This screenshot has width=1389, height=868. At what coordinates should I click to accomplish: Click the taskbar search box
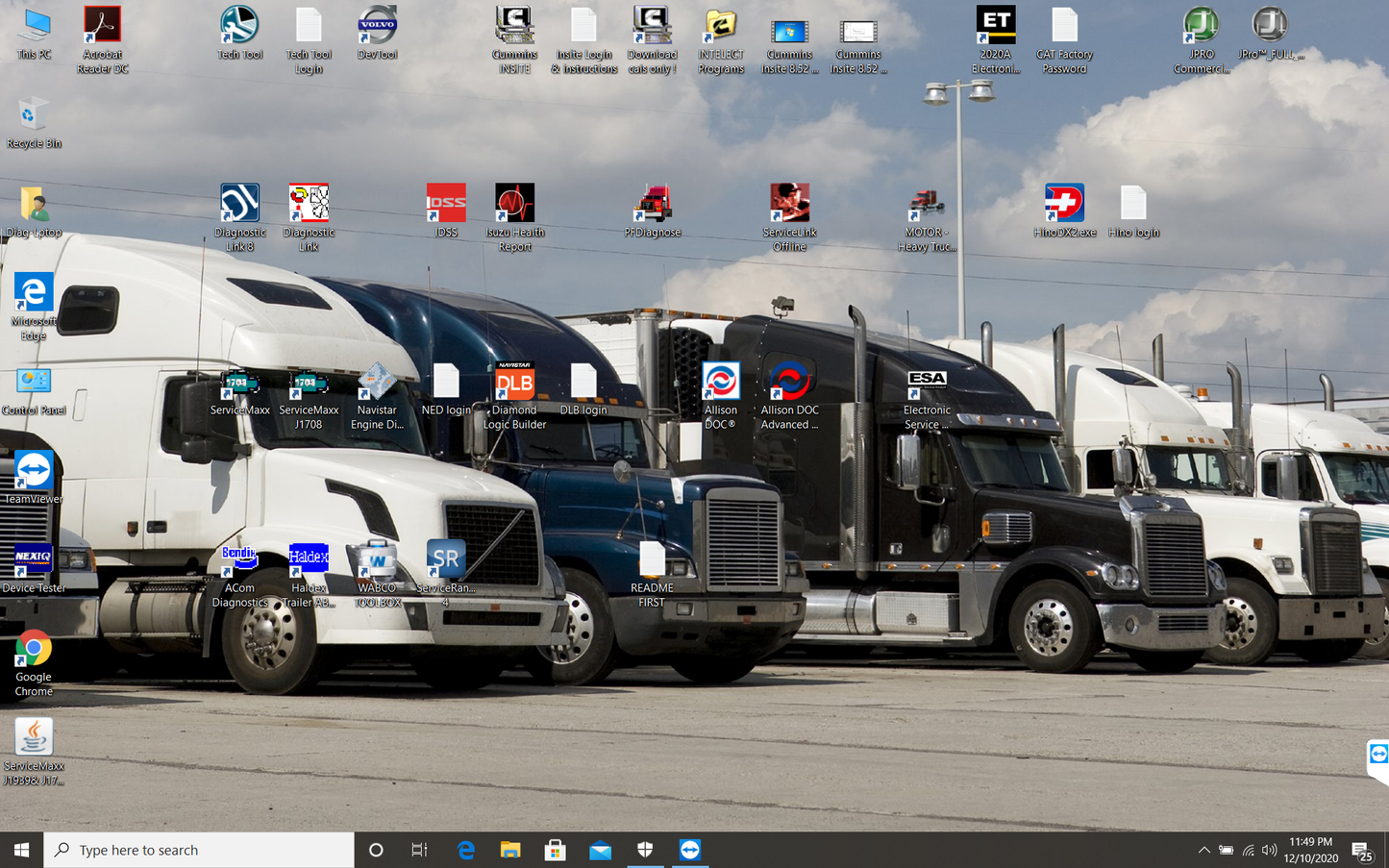[x=199, y=850]
